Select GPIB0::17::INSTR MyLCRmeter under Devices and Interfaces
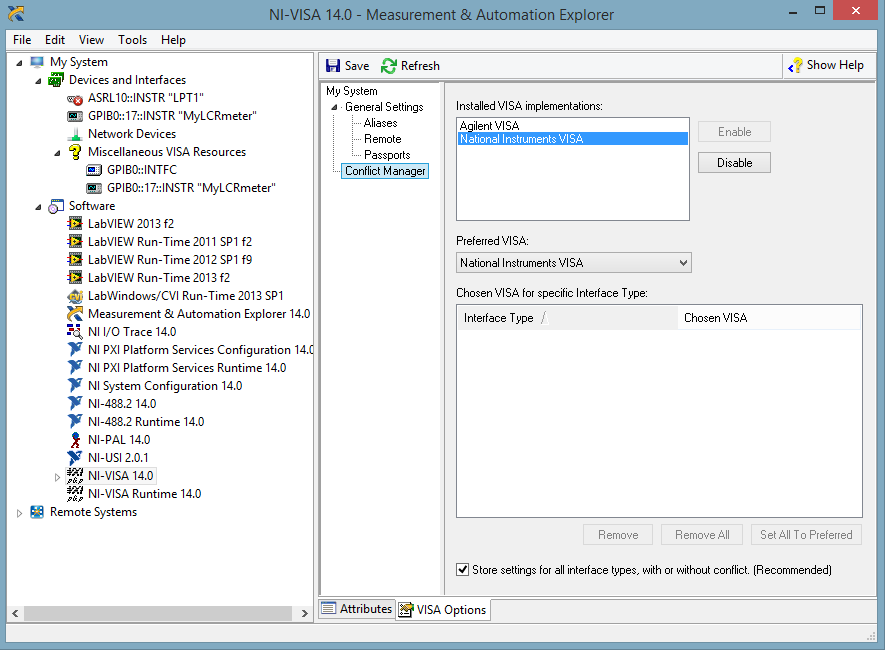This screenshot has height=650, width=885. coord(172,116)
